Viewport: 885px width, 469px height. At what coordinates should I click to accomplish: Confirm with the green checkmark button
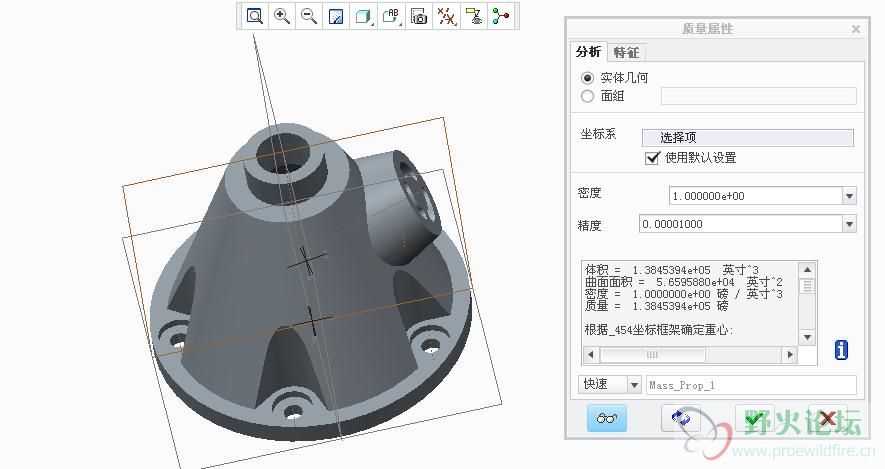tap(755, 418)
